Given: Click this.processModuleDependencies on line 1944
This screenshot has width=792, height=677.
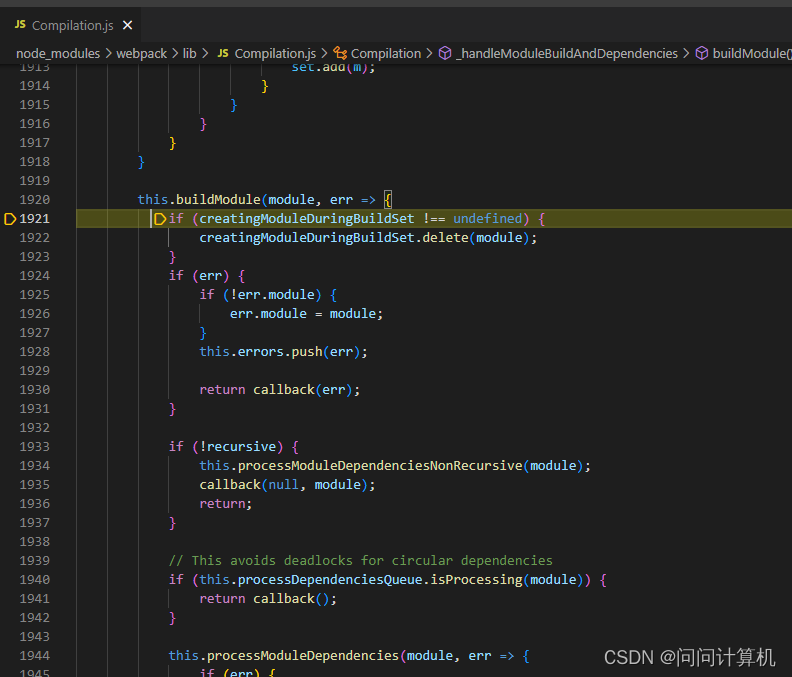Looking at the screenshot, I should click(x=283, y=656).
